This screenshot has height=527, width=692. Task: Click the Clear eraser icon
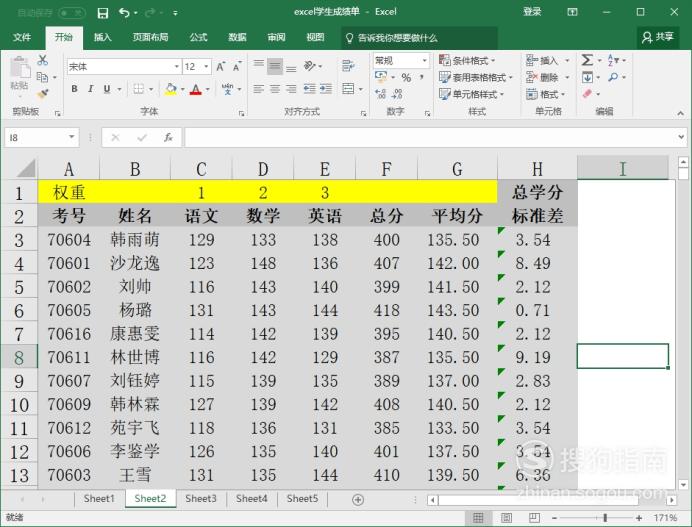click(587, 94)
